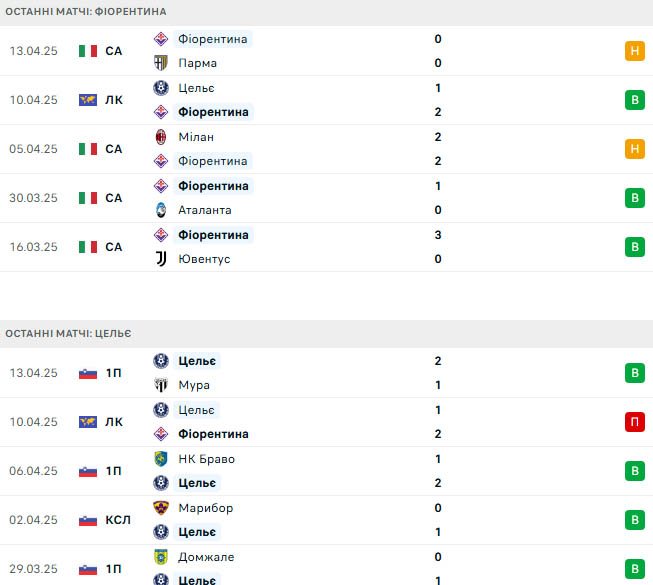Click the Juventus club logo
This screenshot has width=653, height=585.
pos(161,259)
